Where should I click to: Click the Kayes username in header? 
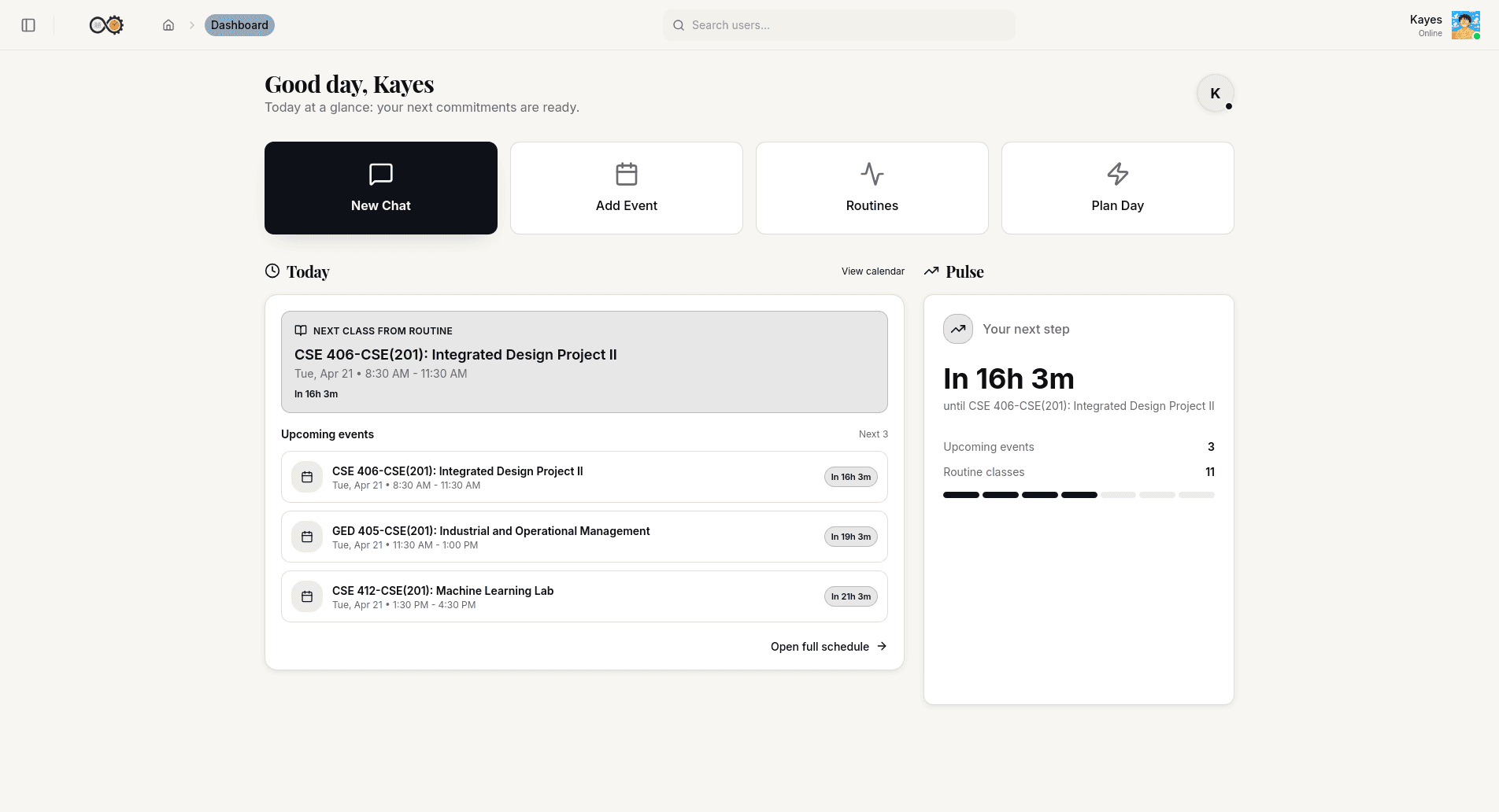[x=1426, y=20]
